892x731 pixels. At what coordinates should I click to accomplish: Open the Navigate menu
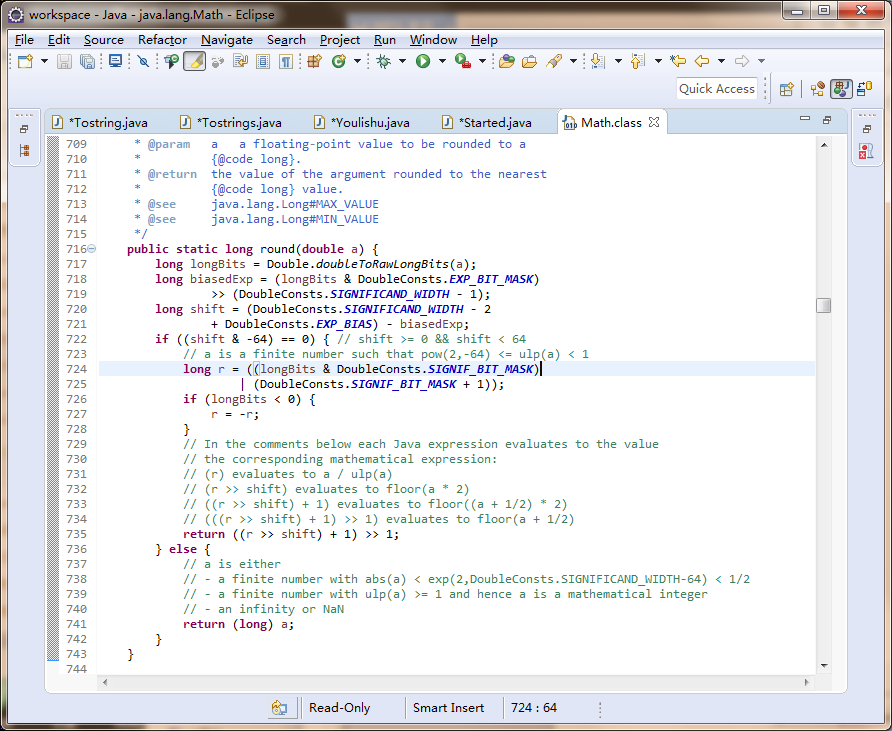227,40
